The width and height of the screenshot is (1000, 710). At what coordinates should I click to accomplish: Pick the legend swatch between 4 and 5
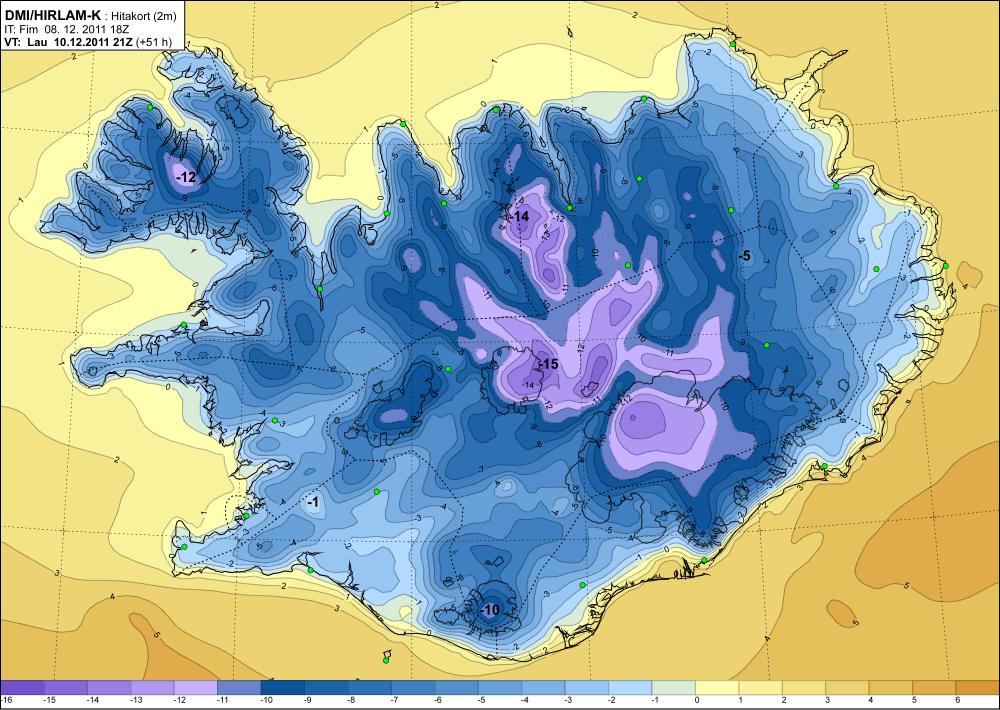point(890,687)
